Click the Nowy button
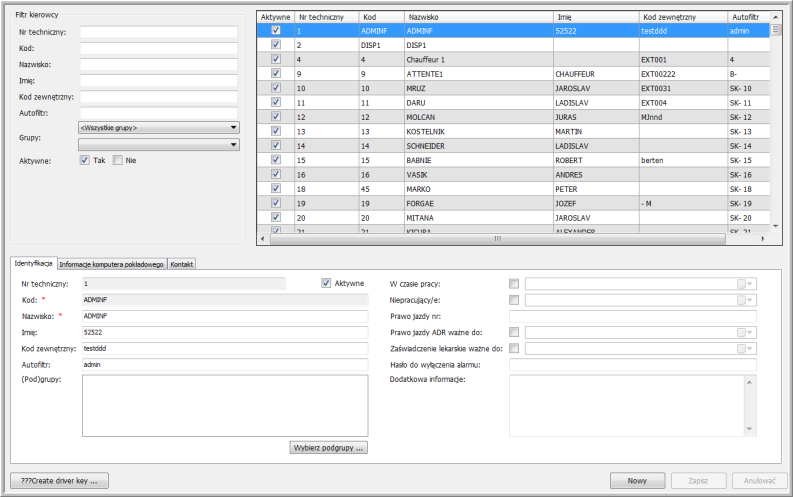This screenshot has height=497, width=793. [638, 480]
